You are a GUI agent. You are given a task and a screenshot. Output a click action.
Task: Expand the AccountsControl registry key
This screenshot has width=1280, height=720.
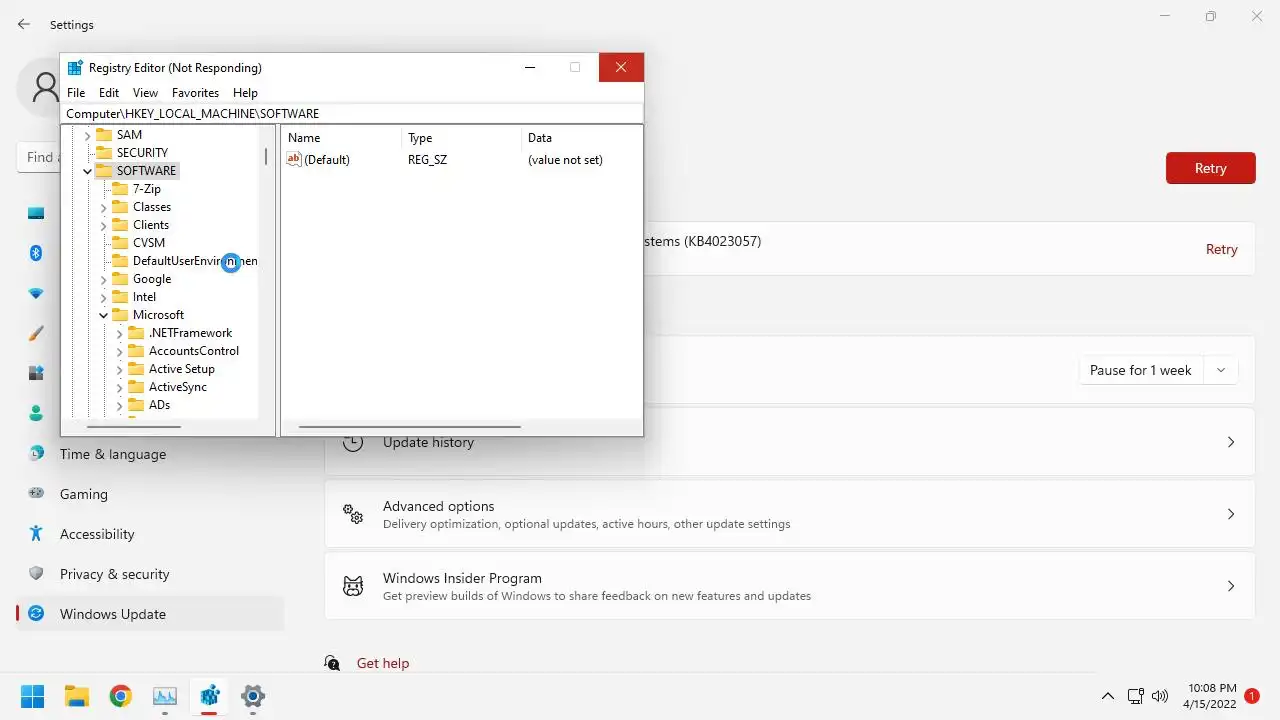[x=119, y=351]
